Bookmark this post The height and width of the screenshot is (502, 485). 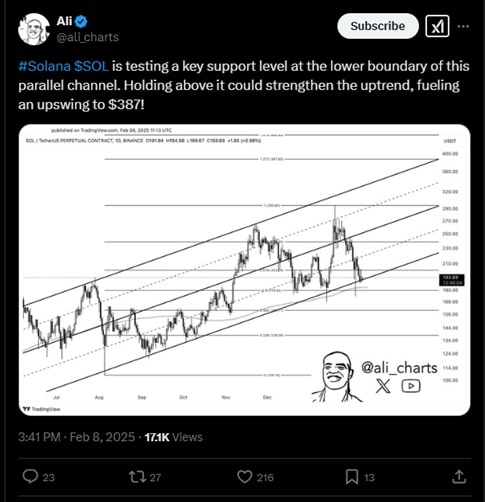click(352, 477)
